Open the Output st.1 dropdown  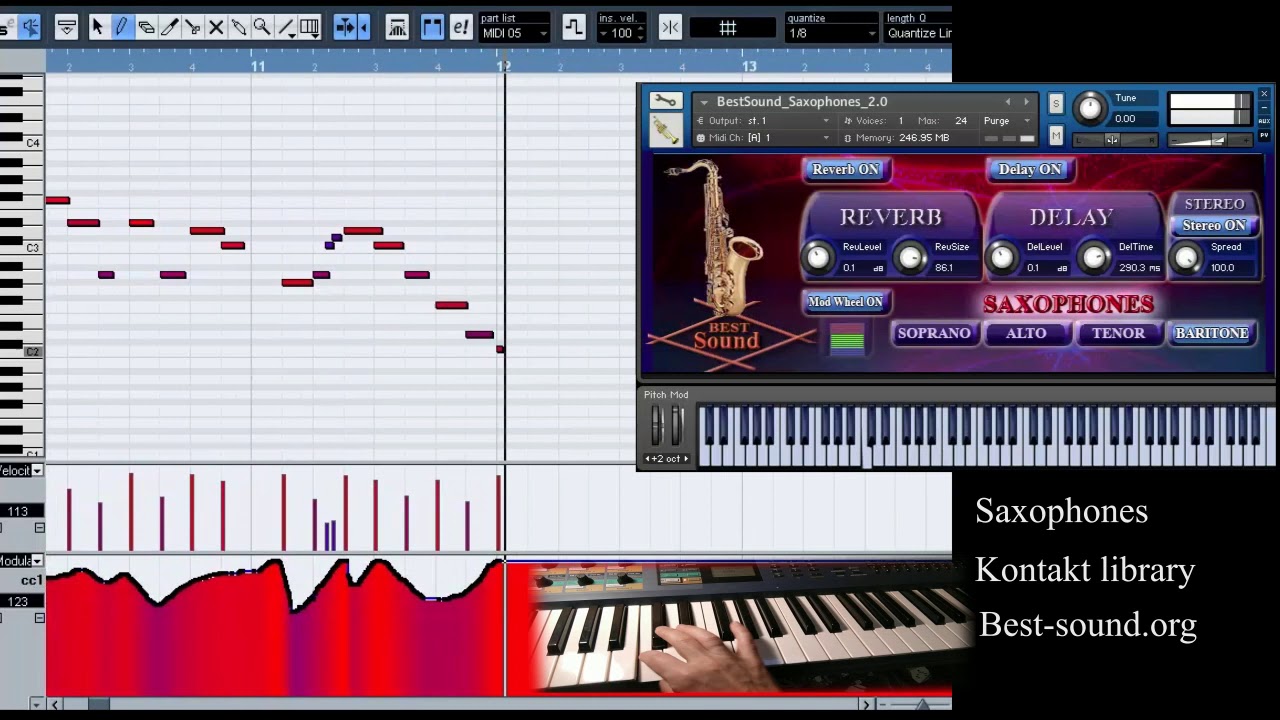764,120
